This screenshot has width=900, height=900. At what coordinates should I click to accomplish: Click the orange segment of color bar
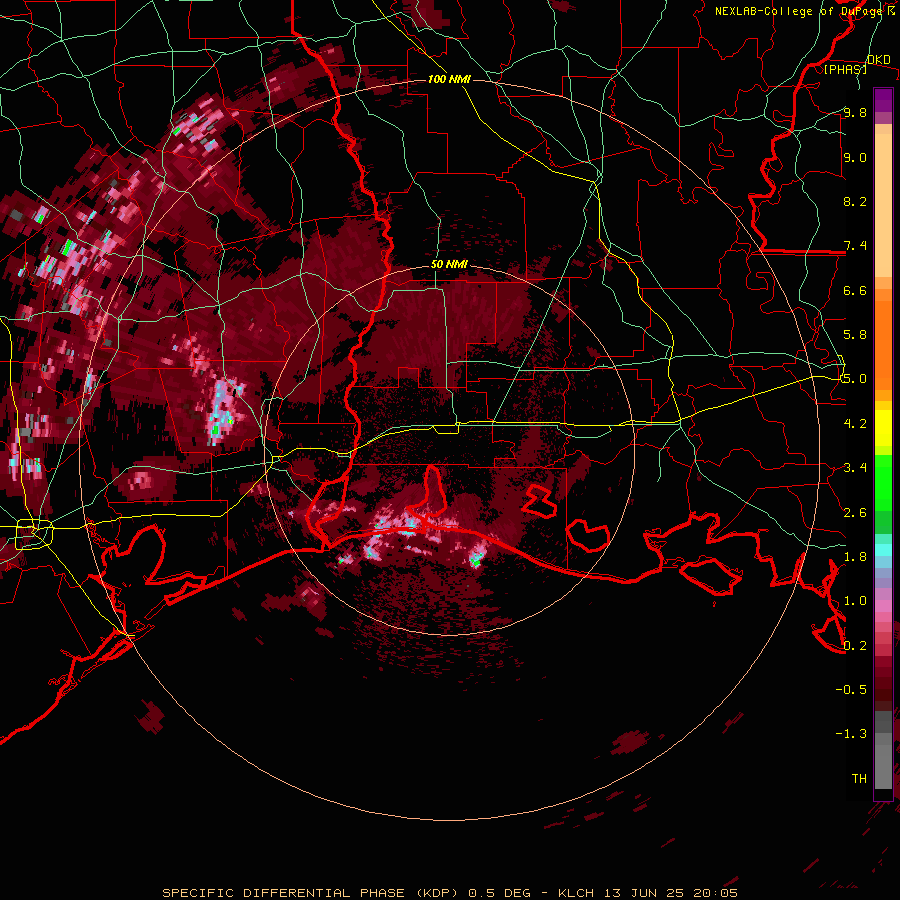pos(883,340)
